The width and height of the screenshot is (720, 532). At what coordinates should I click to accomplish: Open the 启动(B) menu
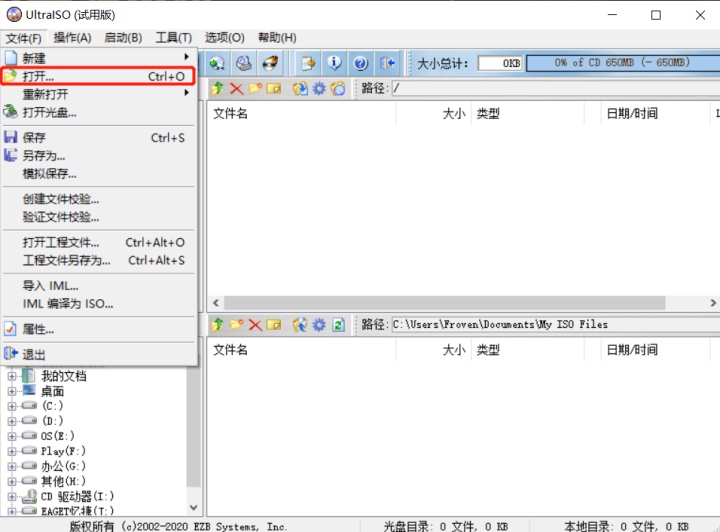(123, 38)
